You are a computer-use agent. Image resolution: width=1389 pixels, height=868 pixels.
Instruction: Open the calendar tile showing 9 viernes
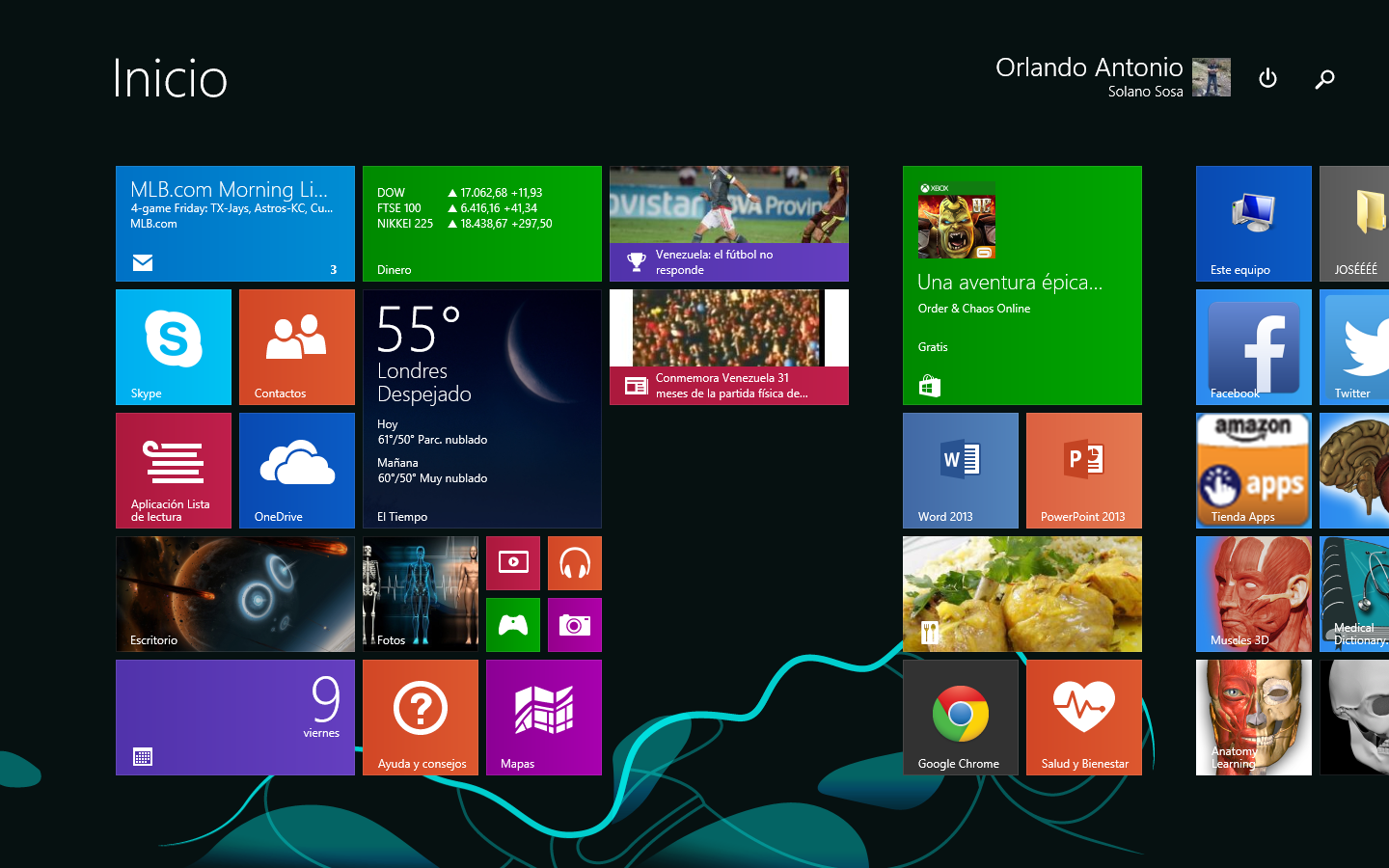(235, 718)
